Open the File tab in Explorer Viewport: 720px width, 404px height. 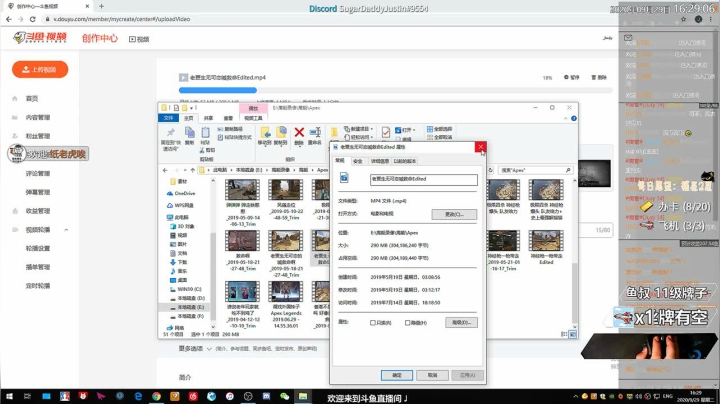(x=168, y=118)
